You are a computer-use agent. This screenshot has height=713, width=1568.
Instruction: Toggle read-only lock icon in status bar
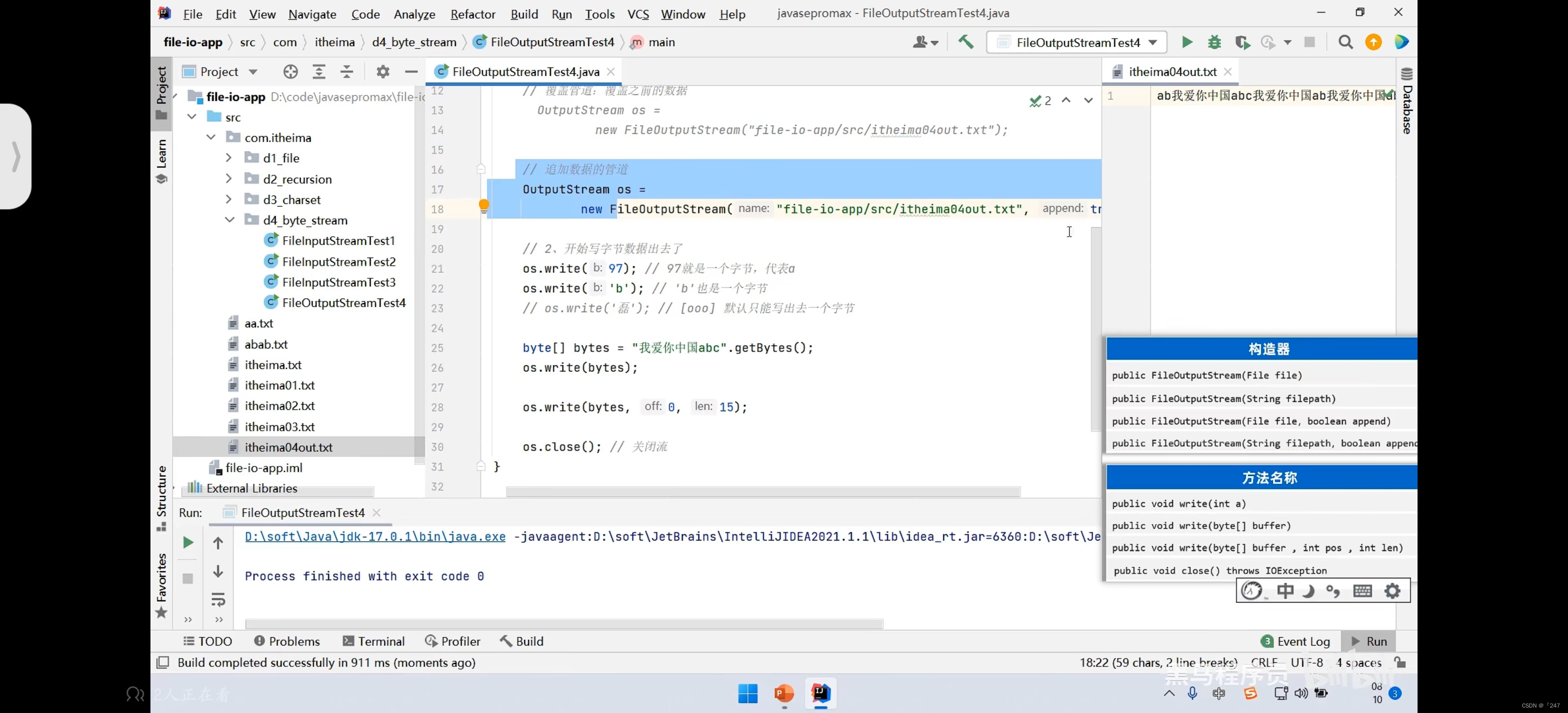(1399, 662)
